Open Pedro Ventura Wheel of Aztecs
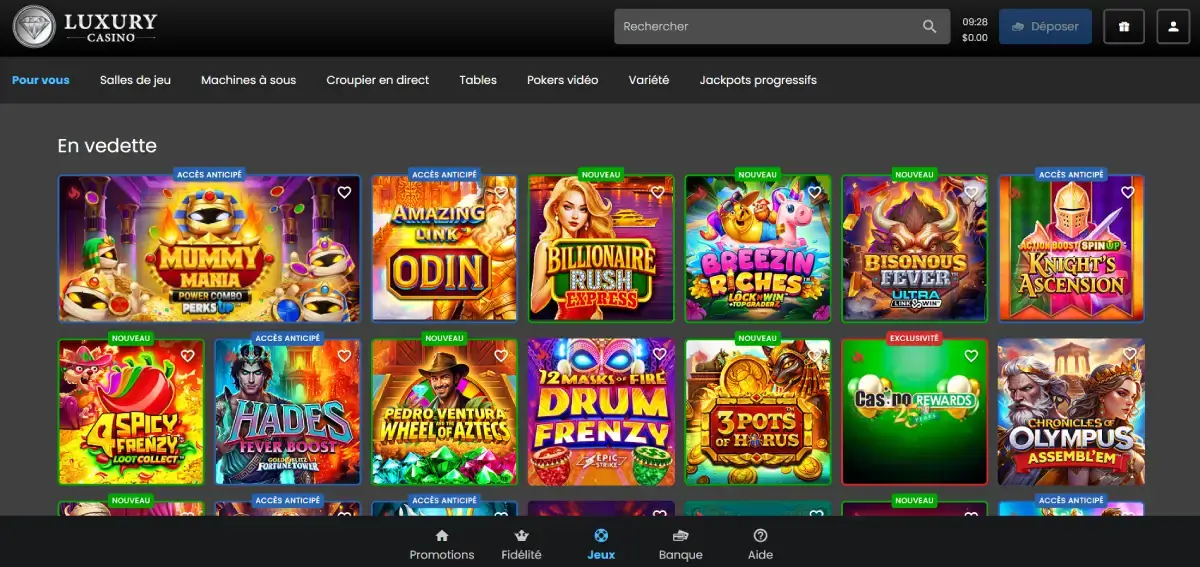 (444, 412)
